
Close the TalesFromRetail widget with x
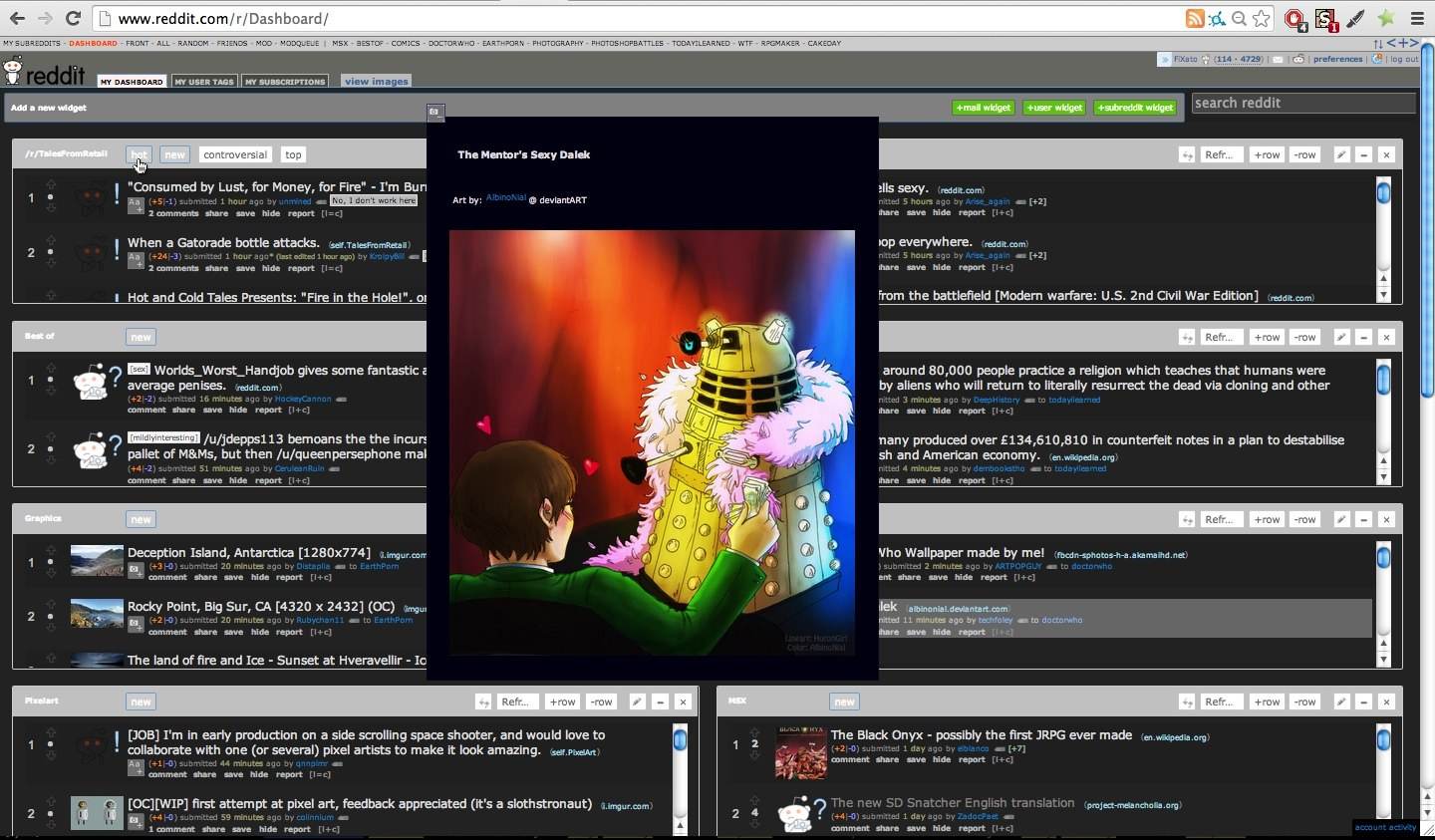(1386, 154)
